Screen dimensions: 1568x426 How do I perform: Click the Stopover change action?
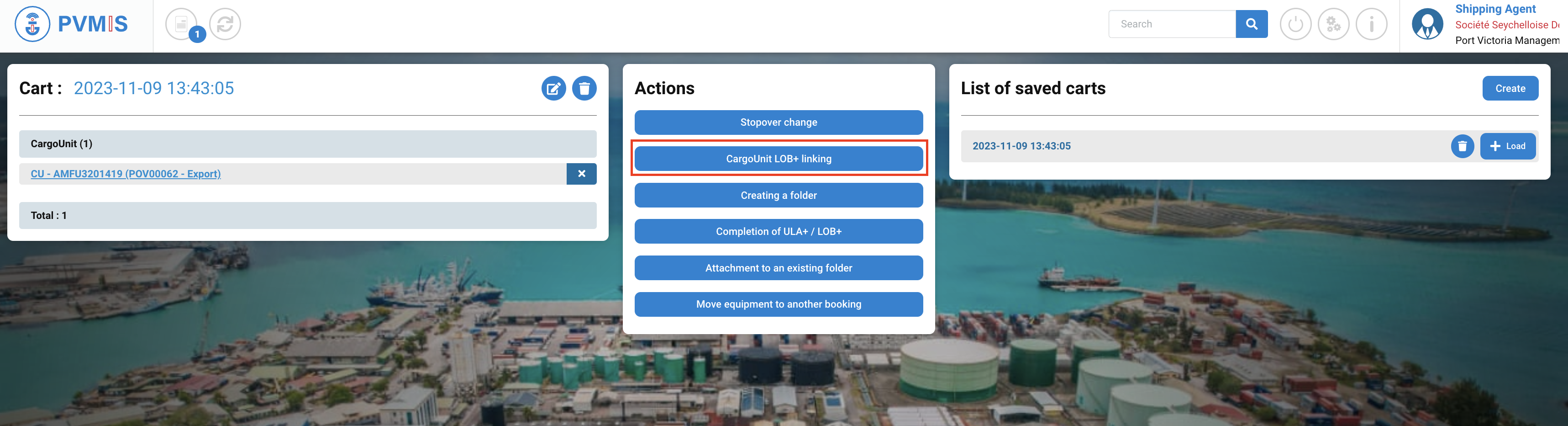click(x=779, y=122)
